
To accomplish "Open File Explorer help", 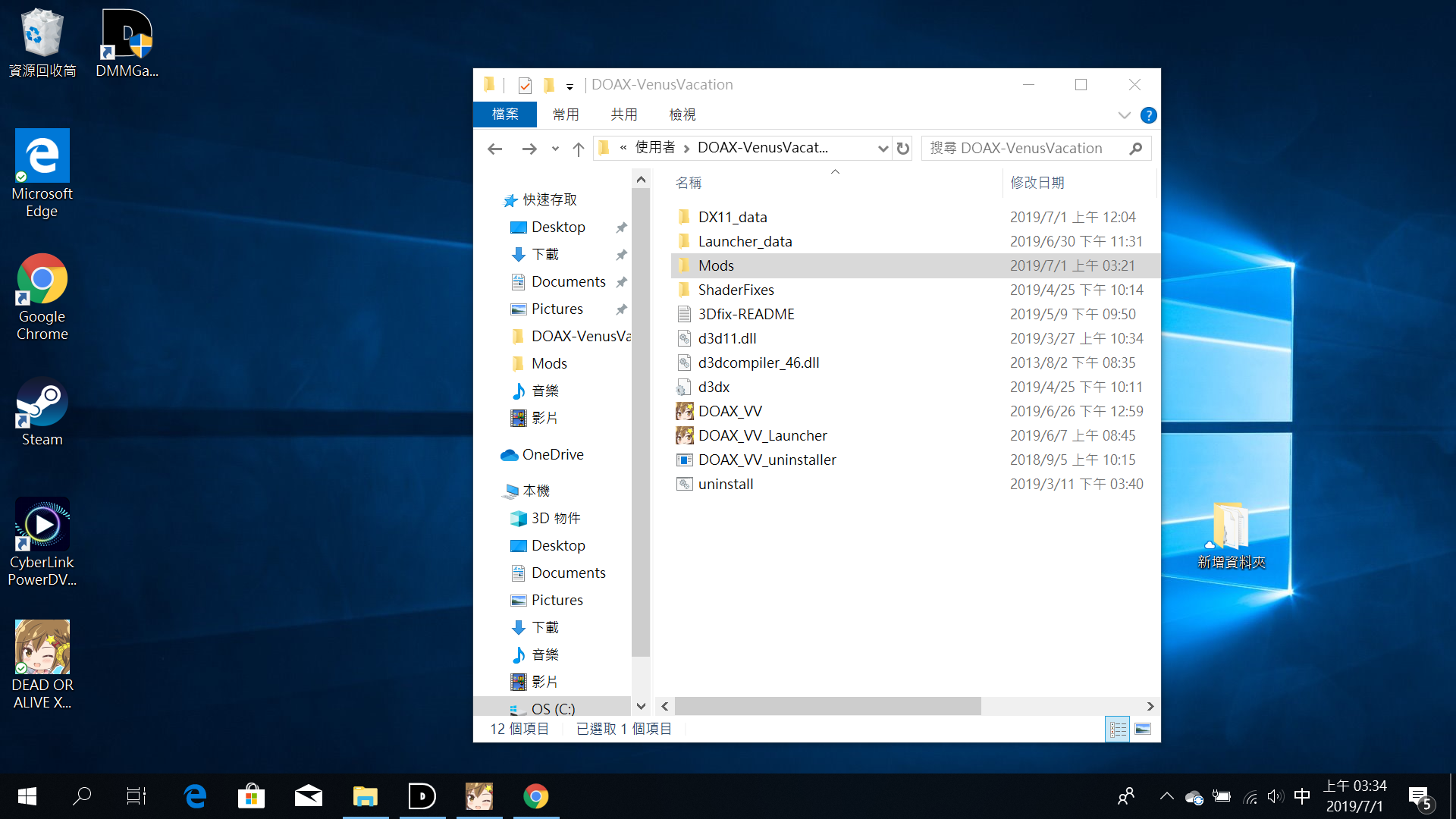I will (1149, 115).
